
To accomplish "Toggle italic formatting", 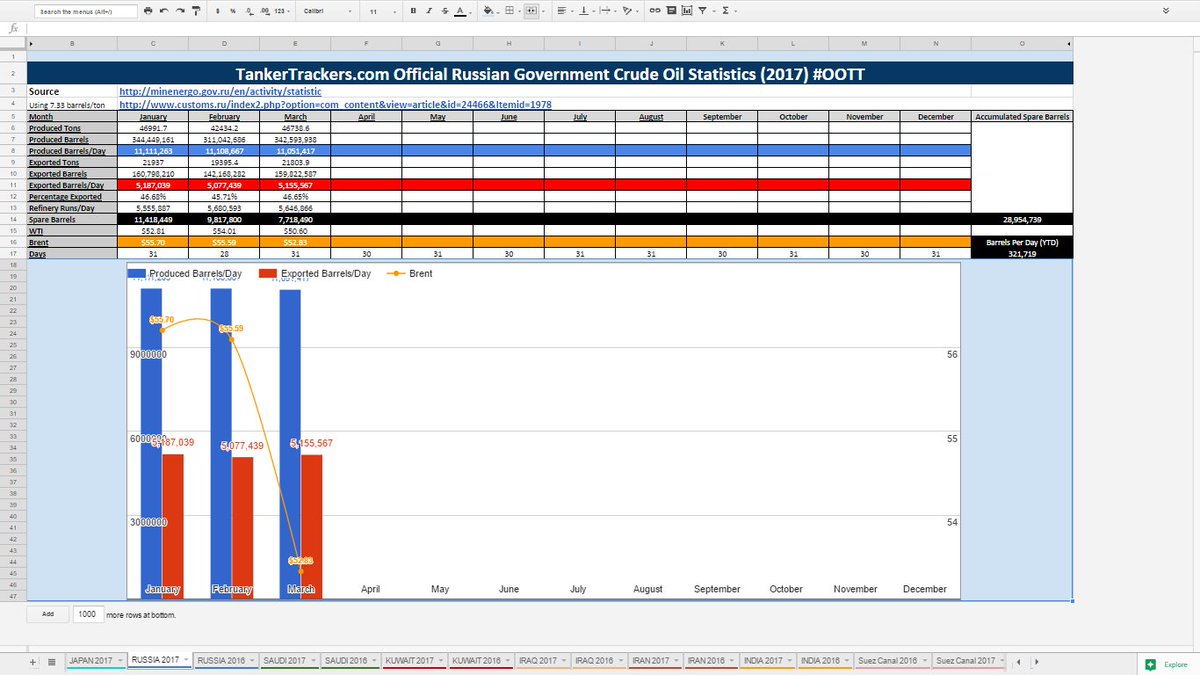I will click(x=429, y=11).
